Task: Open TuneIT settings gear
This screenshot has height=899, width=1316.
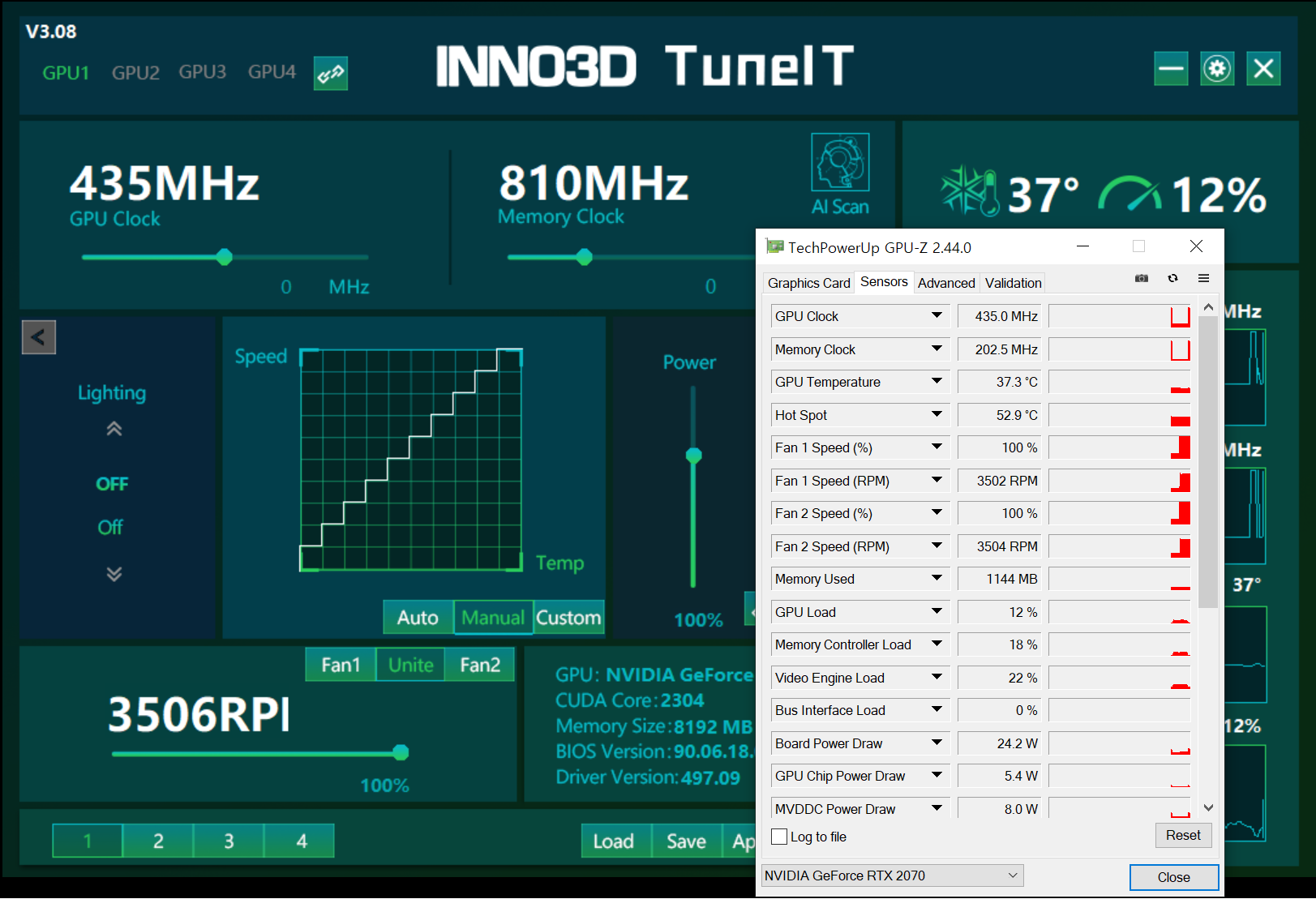Action: (x=1217, y=69)
